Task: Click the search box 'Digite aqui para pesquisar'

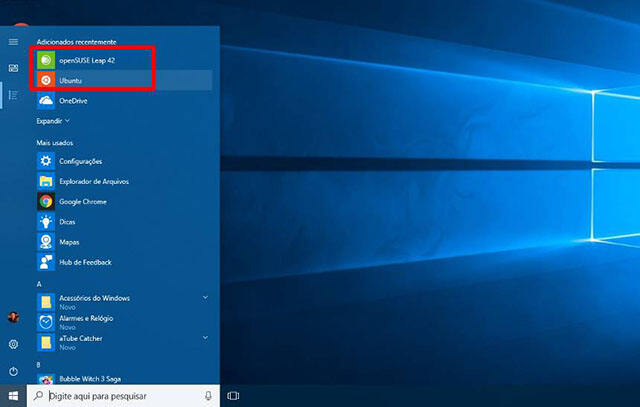Action: 123,396
